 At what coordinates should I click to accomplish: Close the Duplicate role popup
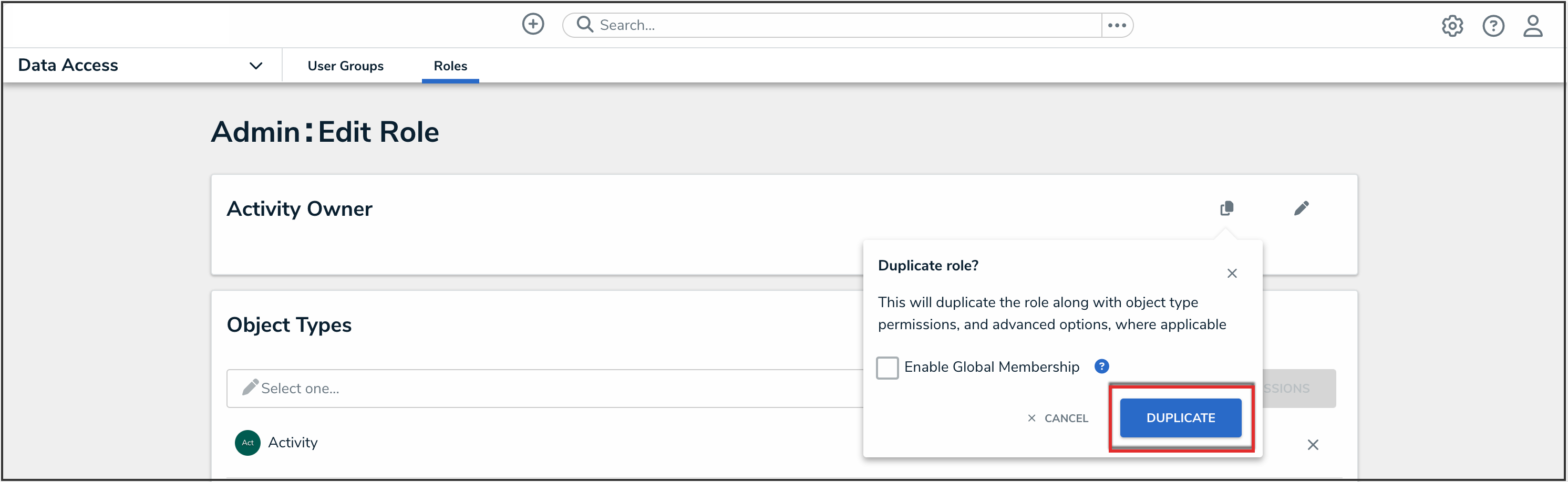click(x=1231, y=273)
